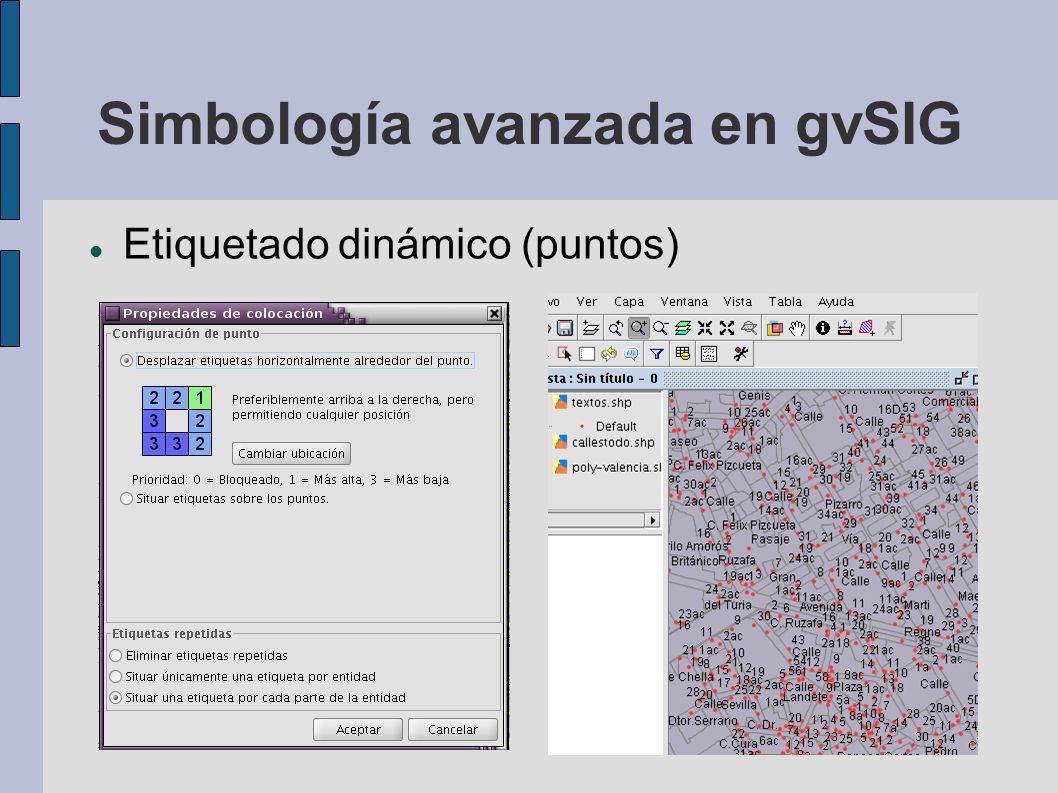This screenshot has height=793, width=1058.
Task: Select the Select by rectangle tool
Action: coord(587,354)
